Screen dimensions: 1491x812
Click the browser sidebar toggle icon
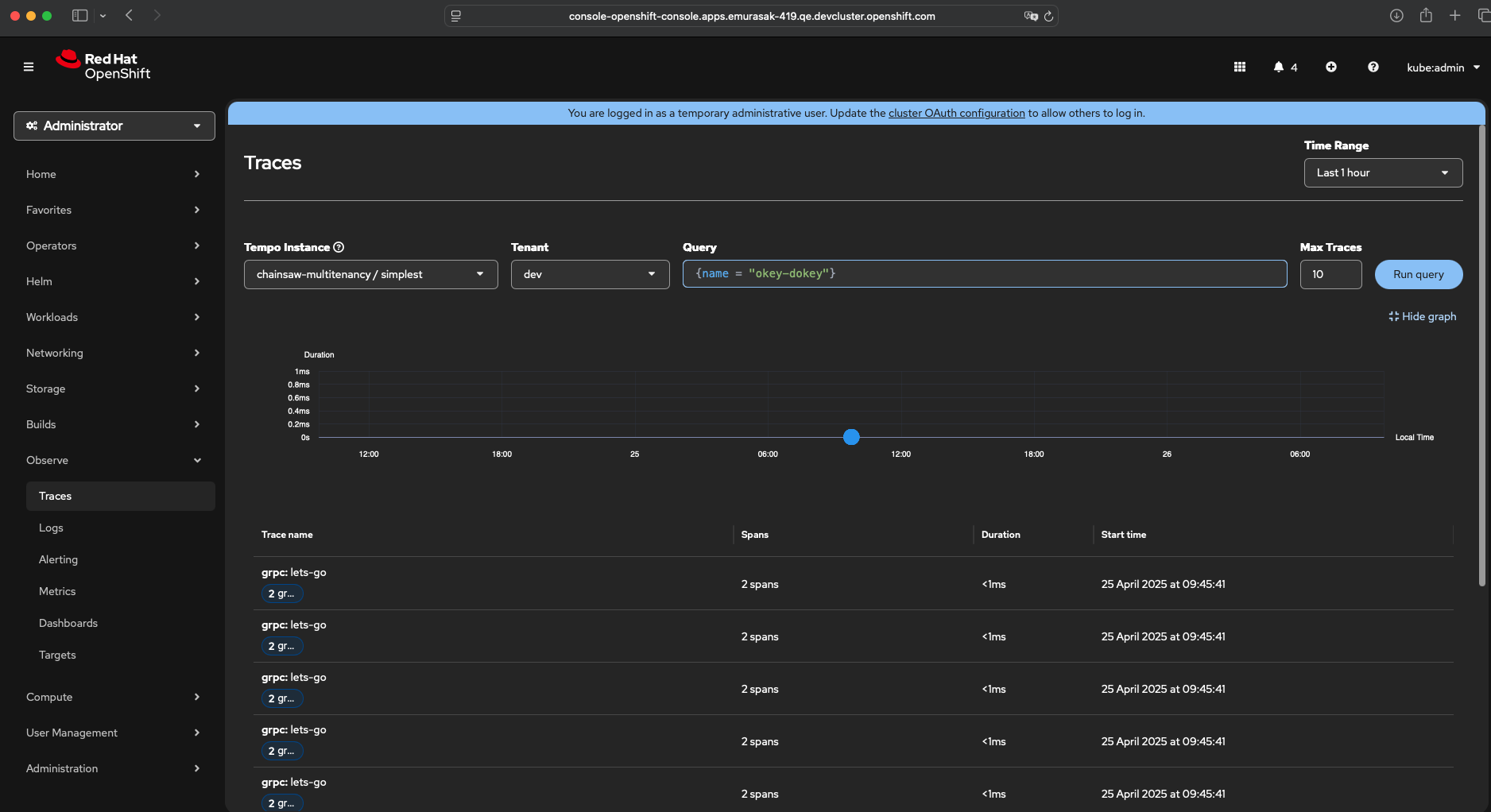click(79, 15)
